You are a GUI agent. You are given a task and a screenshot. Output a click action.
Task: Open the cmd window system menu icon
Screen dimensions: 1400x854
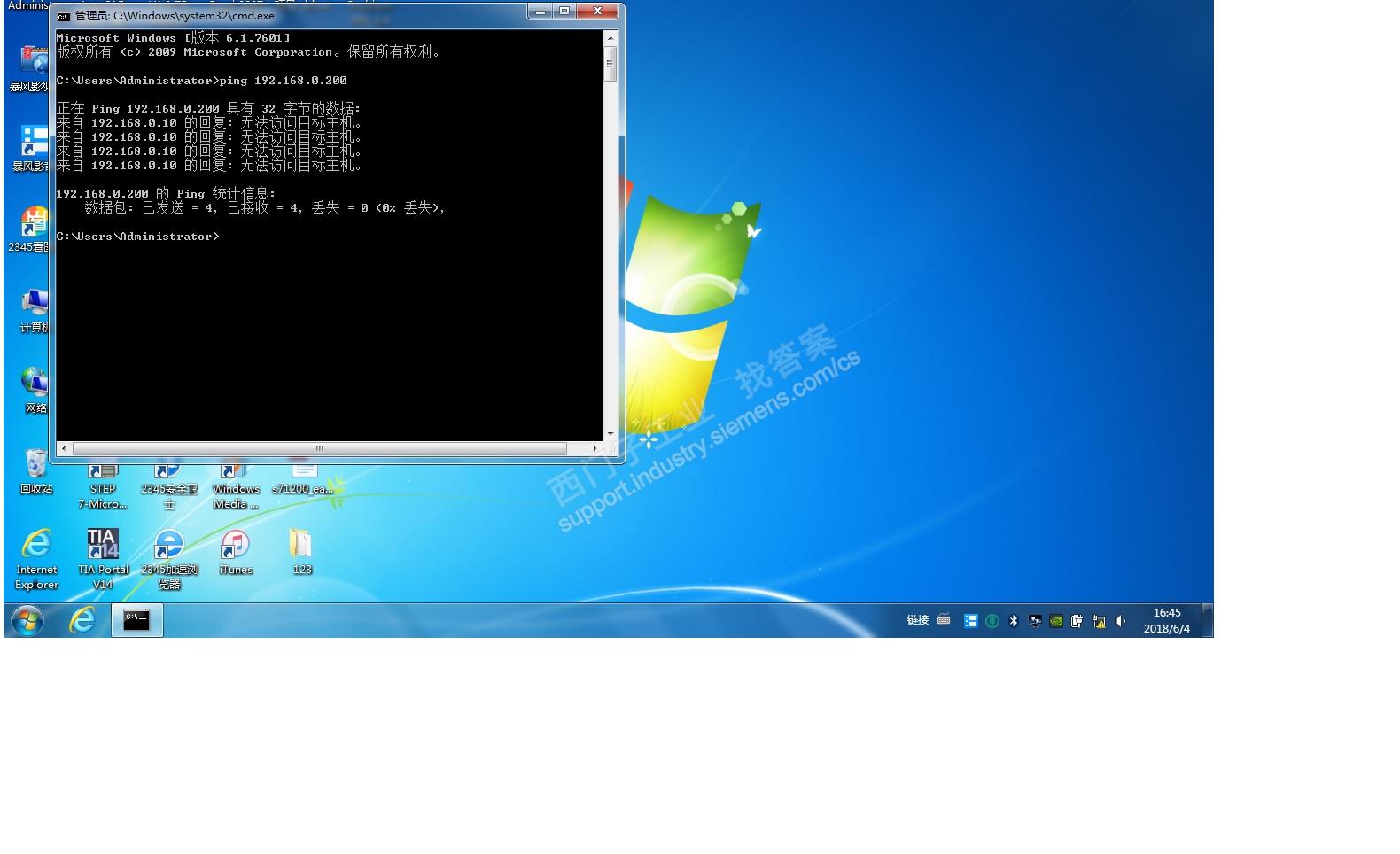coord(64,16)
